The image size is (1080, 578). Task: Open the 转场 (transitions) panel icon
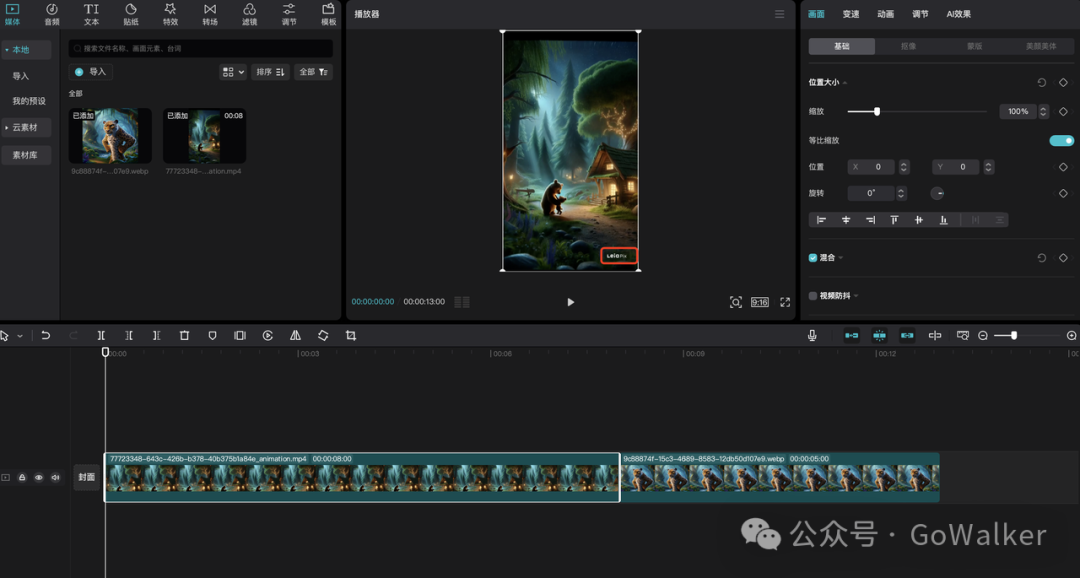pos(209,13)
